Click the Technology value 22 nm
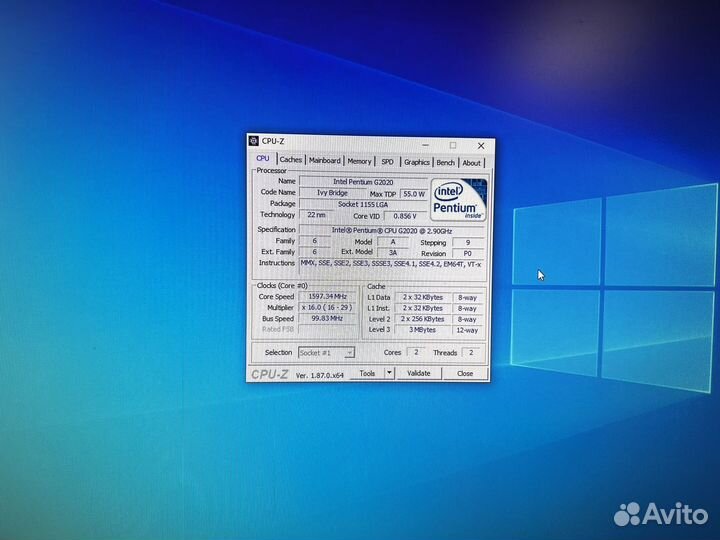Screen dimensions: 720x540 tap(316, 215)
